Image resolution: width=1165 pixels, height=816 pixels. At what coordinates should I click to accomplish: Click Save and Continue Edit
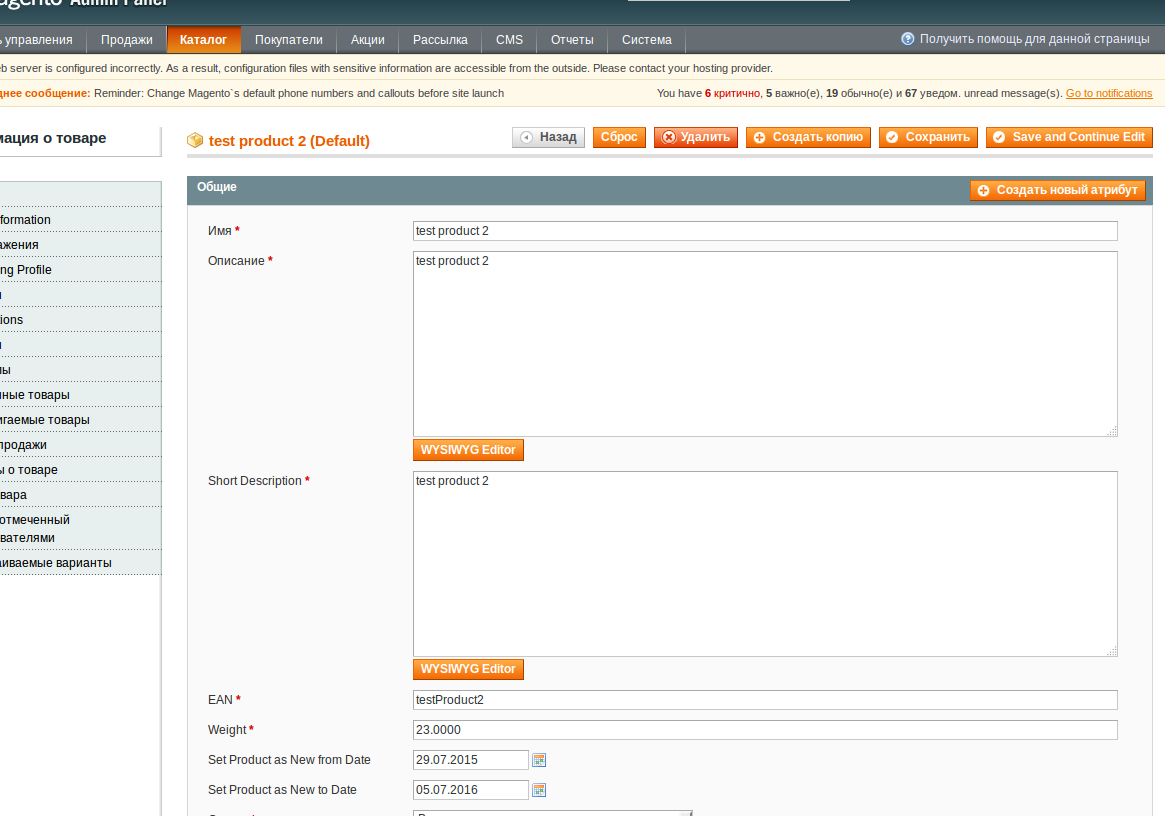[x=1069, y=137]
